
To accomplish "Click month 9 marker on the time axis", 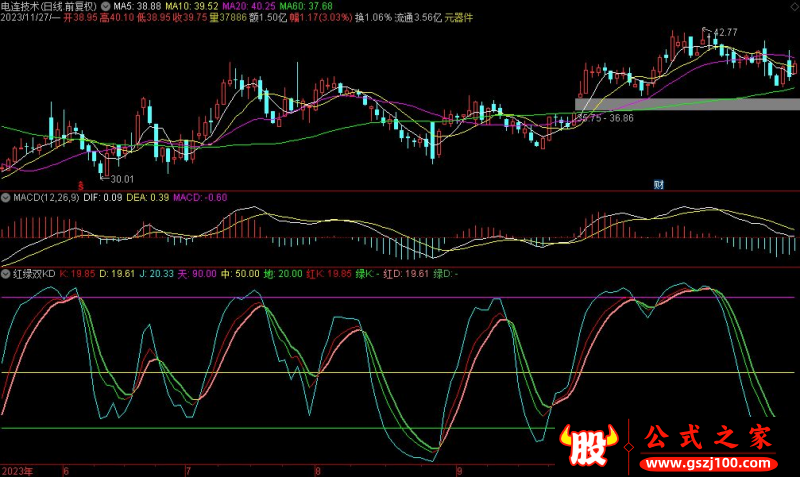I will (459, 470).
